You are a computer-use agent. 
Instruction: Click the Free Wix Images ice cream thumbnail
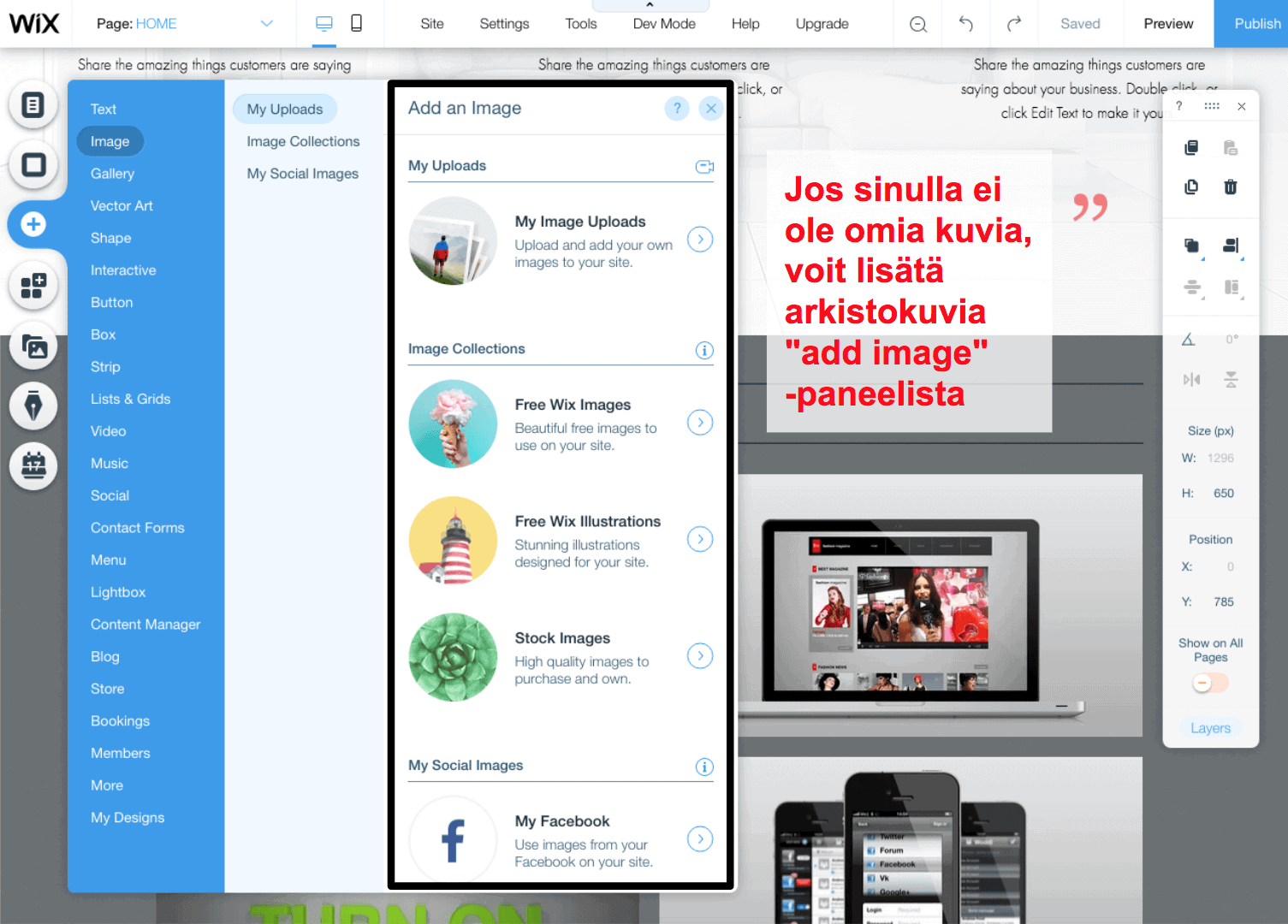point(453,423)
